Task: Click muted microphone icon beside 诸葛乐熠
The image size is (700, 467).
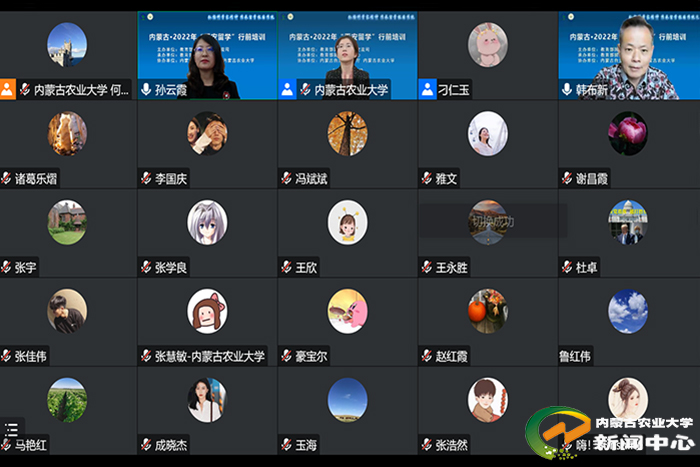Action: (6, 178)
